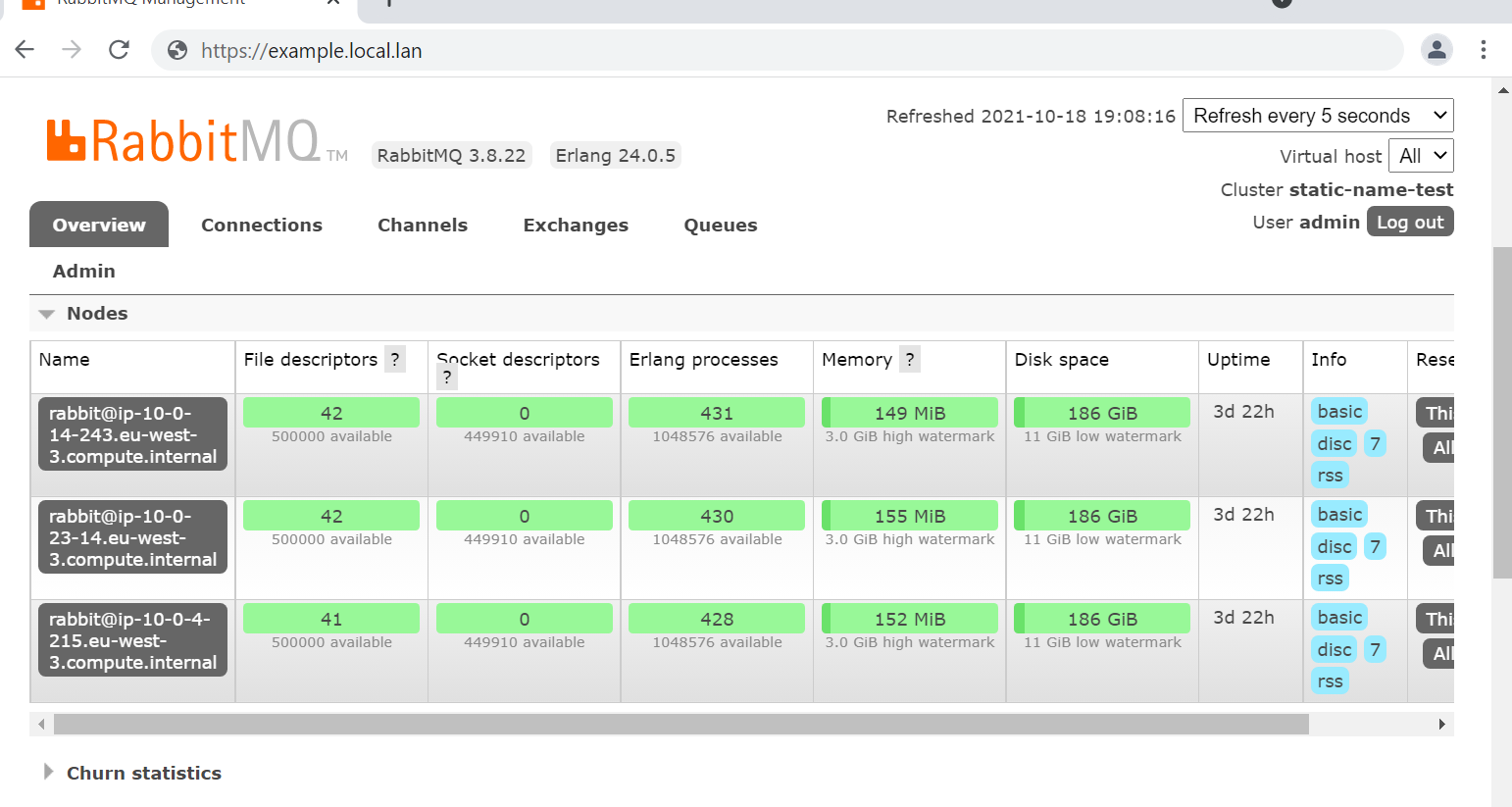The image size is (1512, 807).
Task: Switch to the Overview tab
Action: pos(99,225)
